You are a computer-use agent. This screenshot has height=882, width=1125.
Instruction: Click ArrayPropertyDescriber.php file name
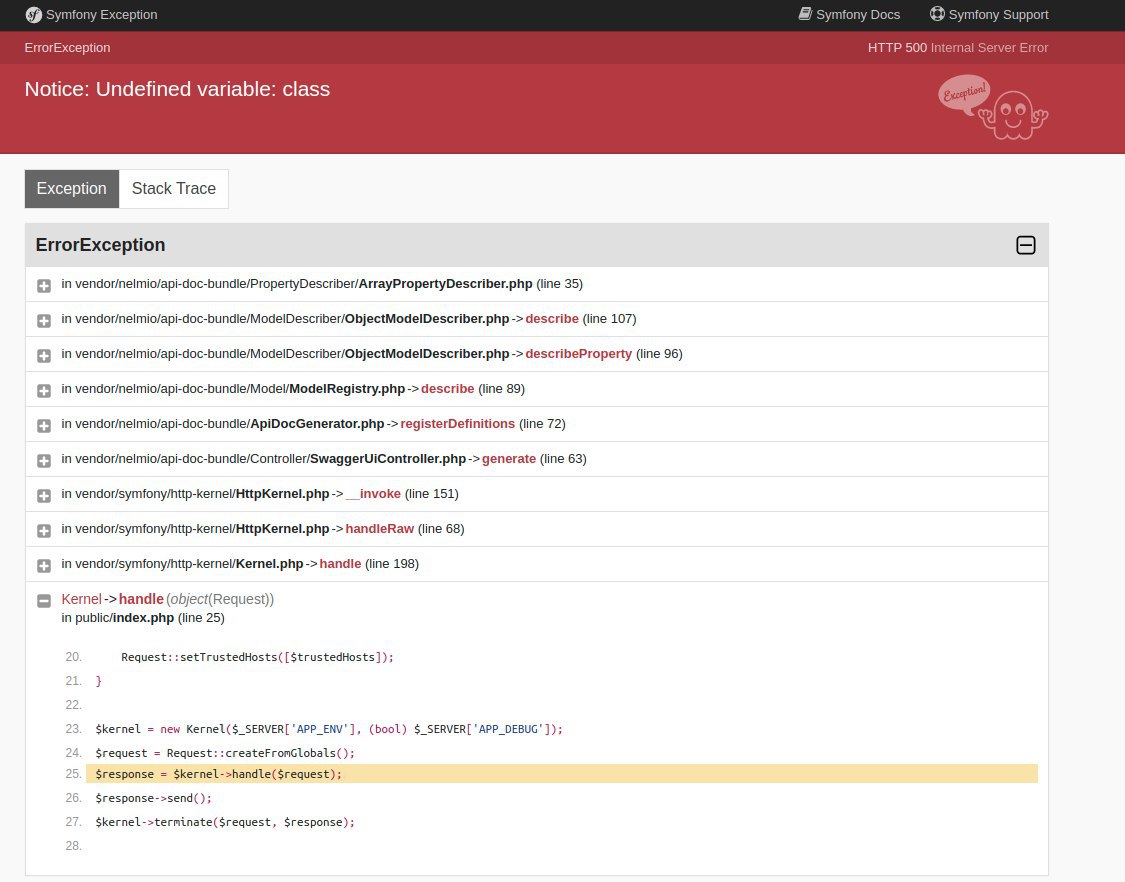[446, 283]
